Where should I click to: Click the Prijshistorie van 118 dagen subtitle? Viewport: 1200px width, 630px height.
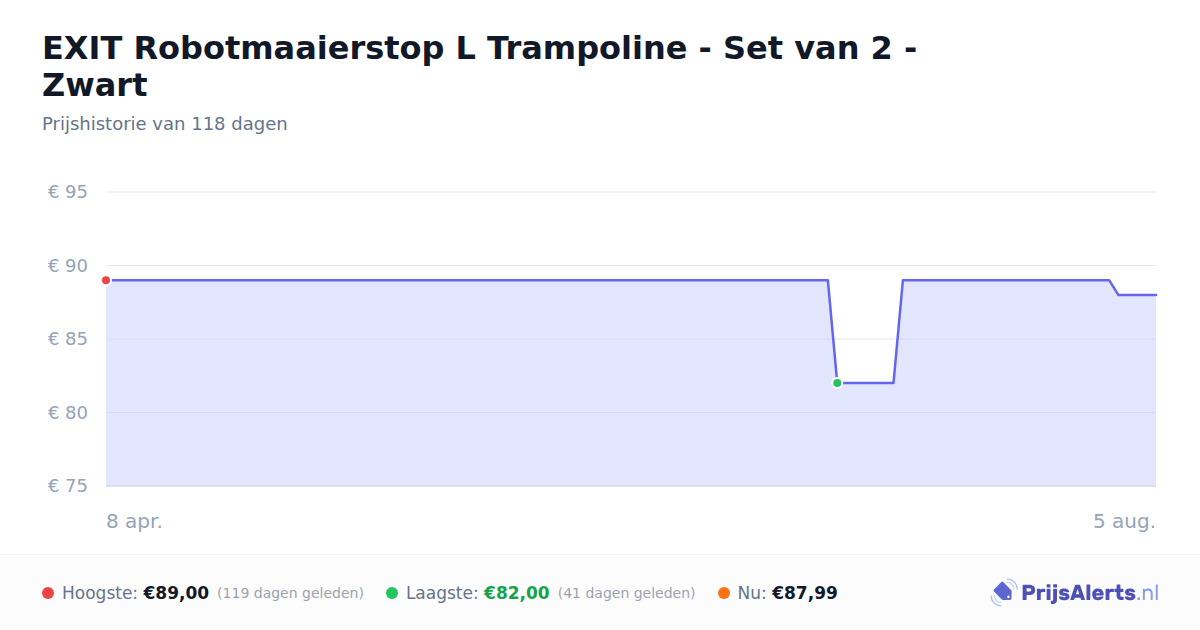(x=165, y=124)
